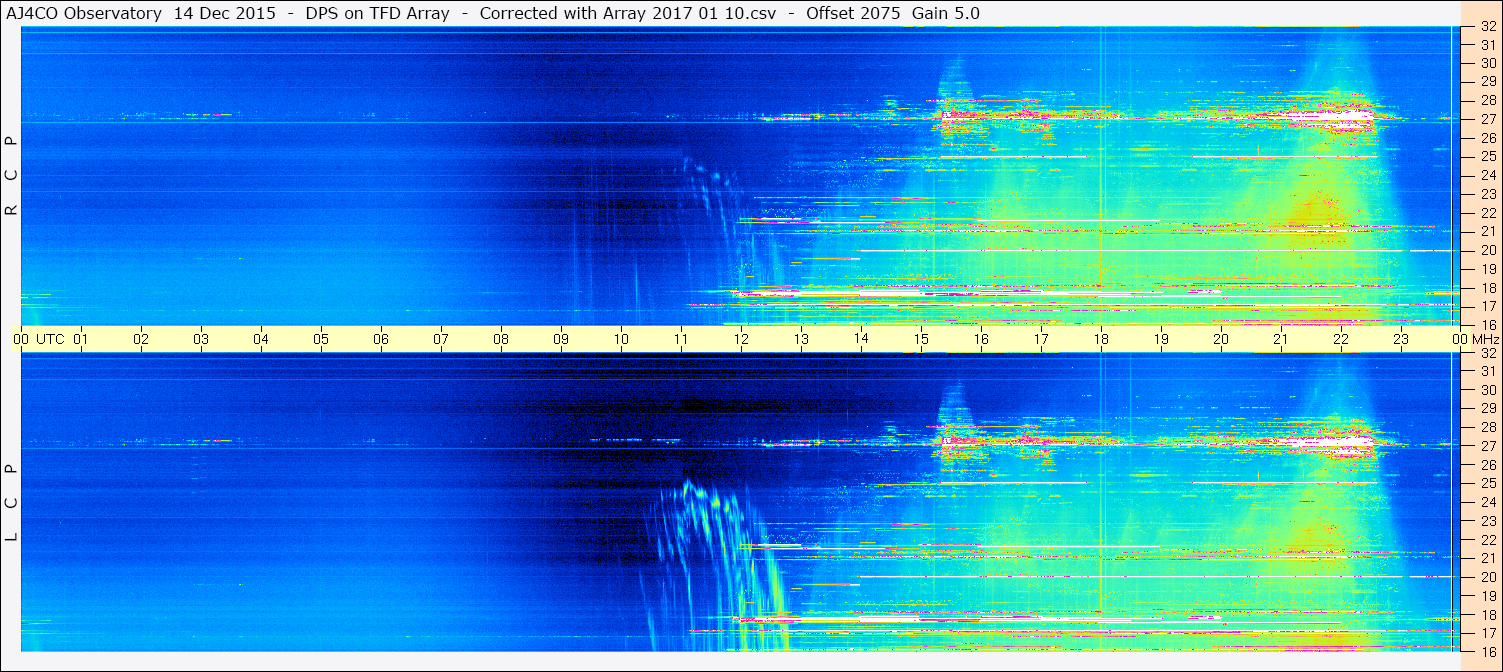Click the Corrected with Array 2017 01 10.csv text
The image size is (1503, 672).
628,13
